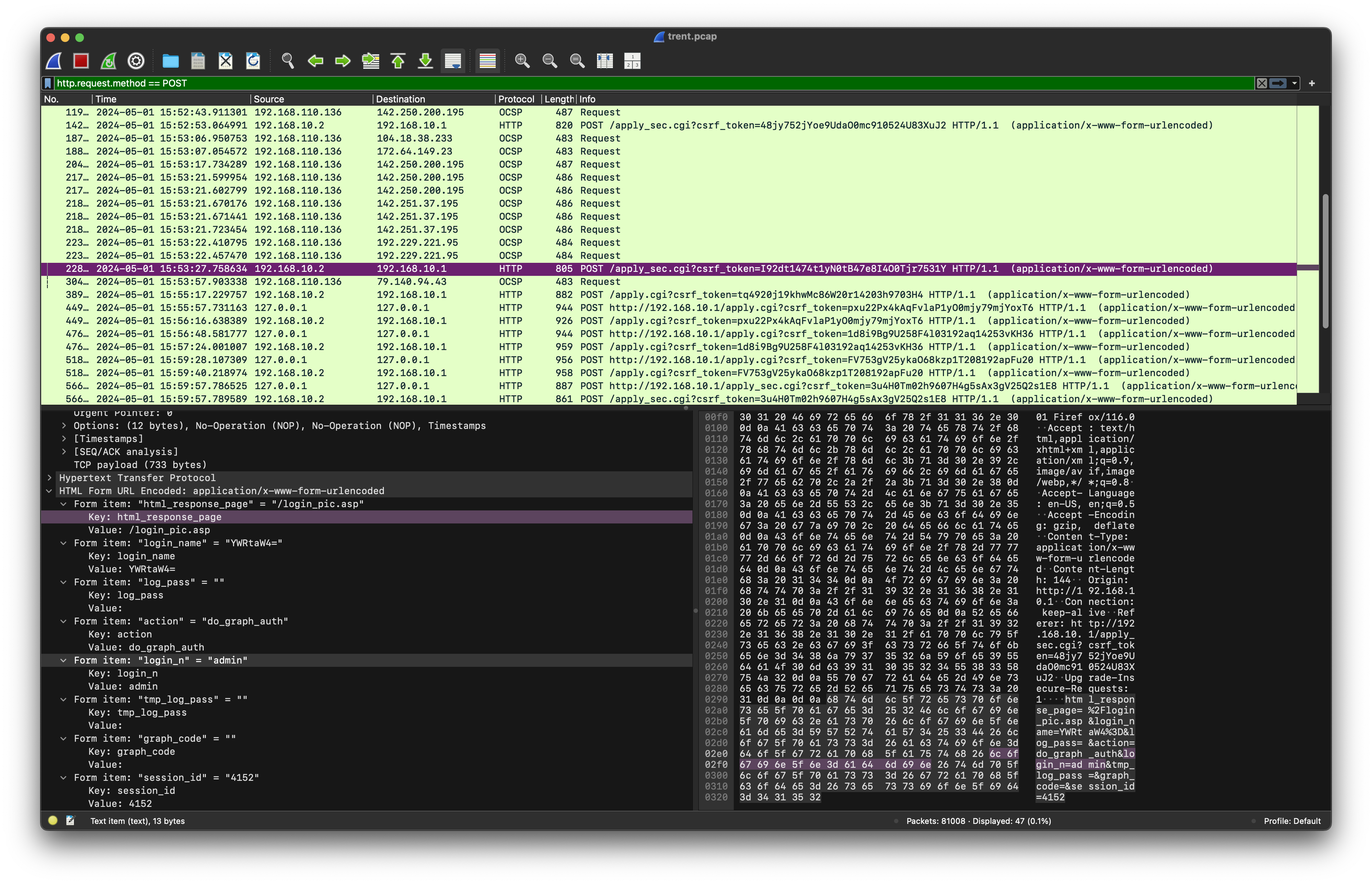Clear the display filter with X button

pos(1261,83)
